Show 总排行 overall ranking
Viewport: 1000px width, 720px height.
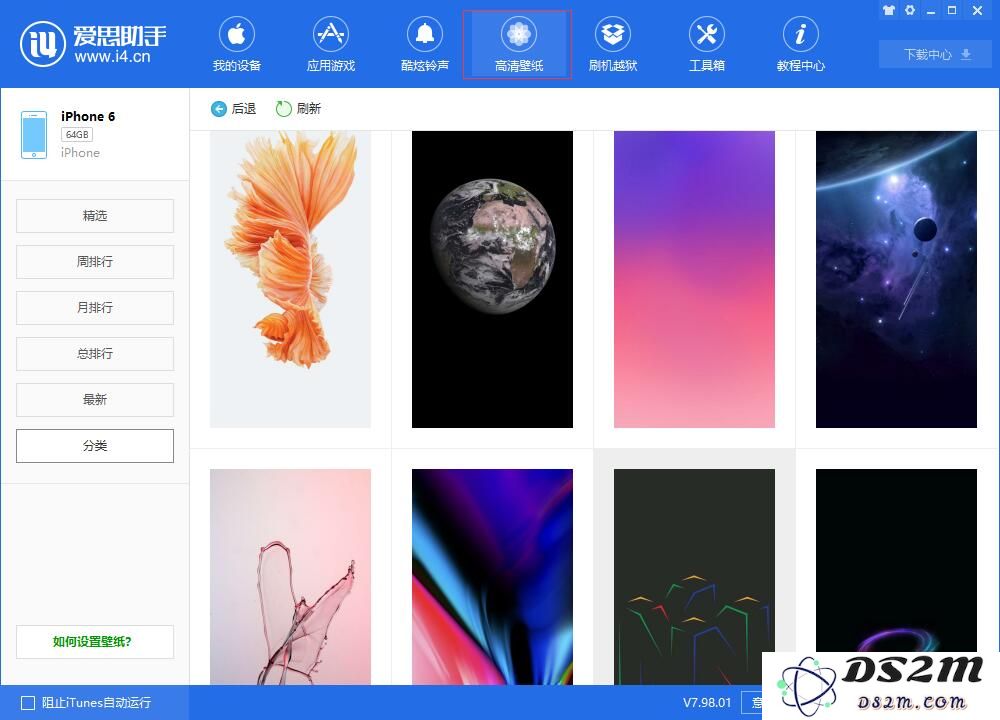95,353
